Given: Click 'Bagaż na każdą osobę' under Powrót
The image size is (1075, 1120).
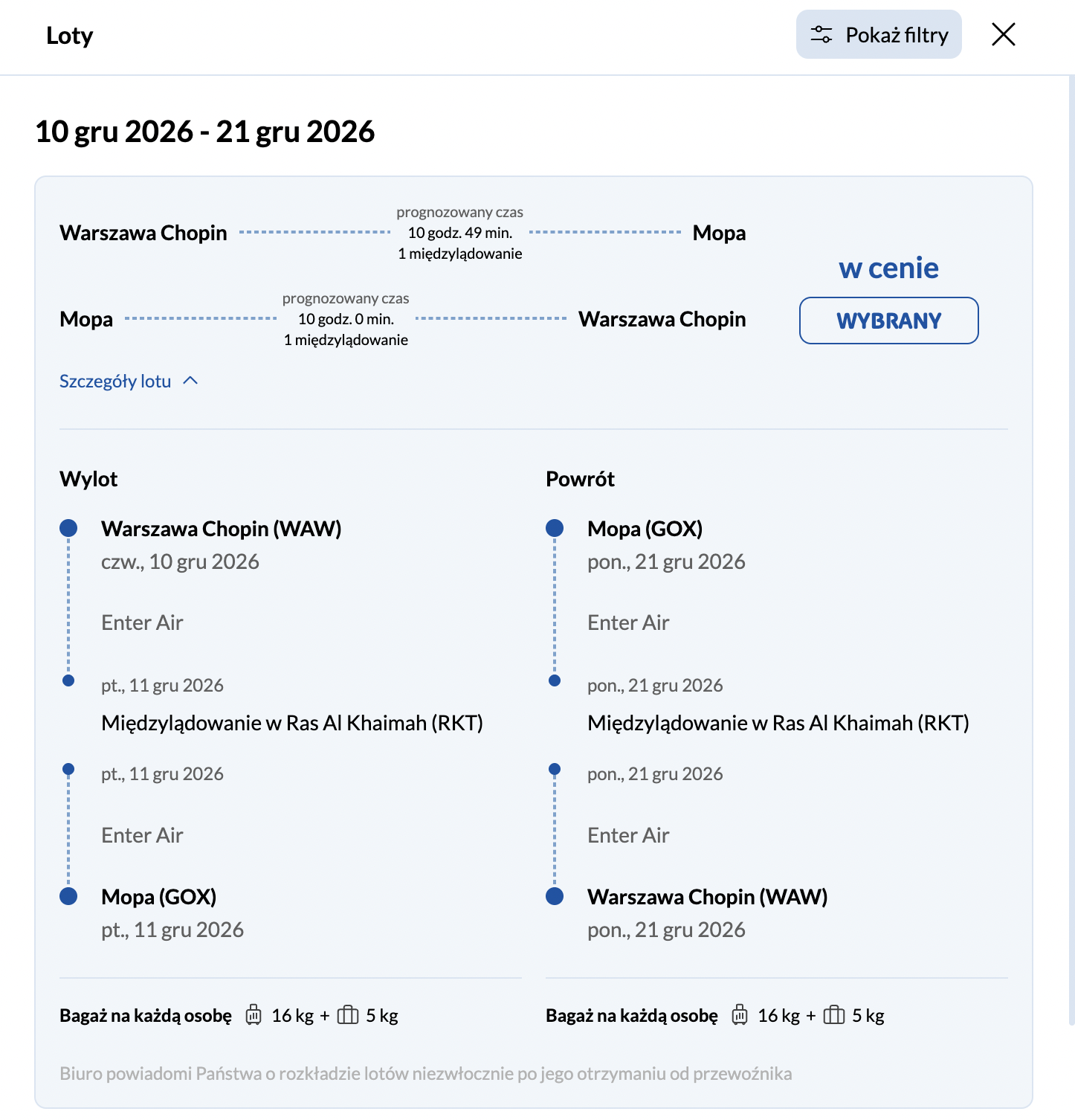Looking at the screenshot, I should pos(632,1016).
